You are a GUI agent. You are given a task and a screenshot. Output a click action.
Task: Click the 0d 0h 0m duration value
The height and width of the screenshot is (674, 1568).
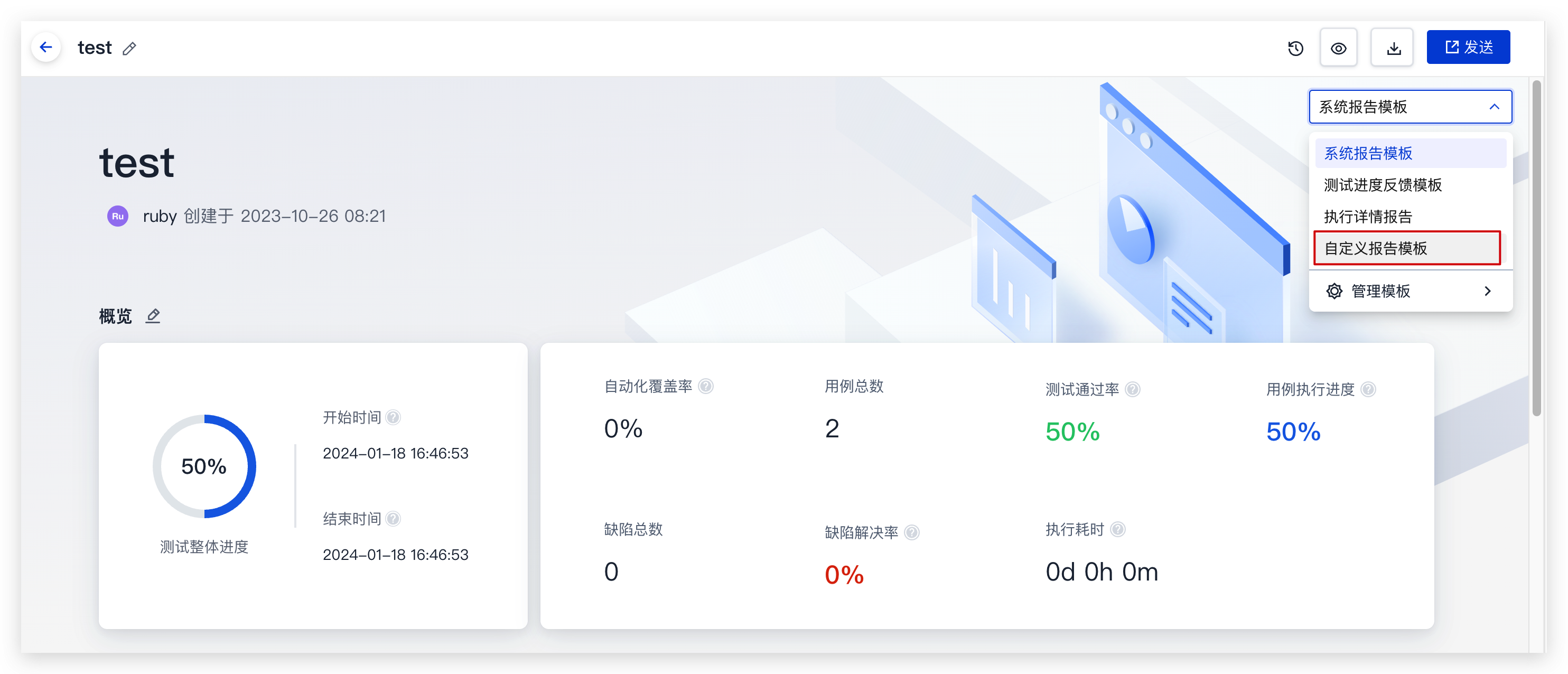(x=1101, y=572)
